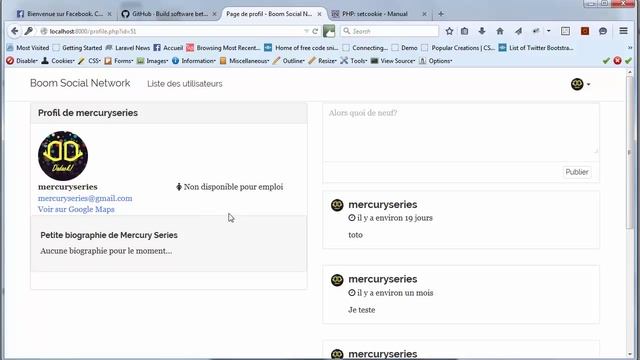
Task: Click the paper plane send icon in toolbar
Action: 518,31
